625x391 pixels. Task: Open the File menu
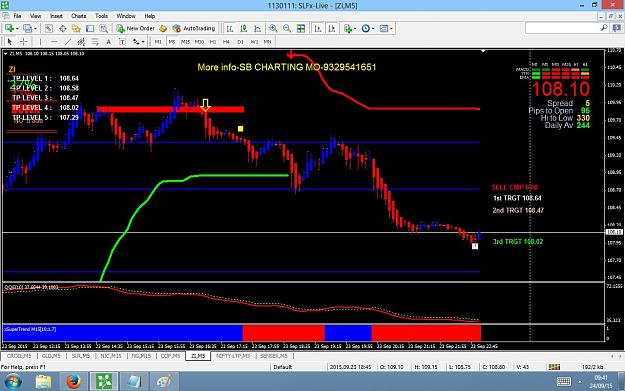click(x=18, y=16)
